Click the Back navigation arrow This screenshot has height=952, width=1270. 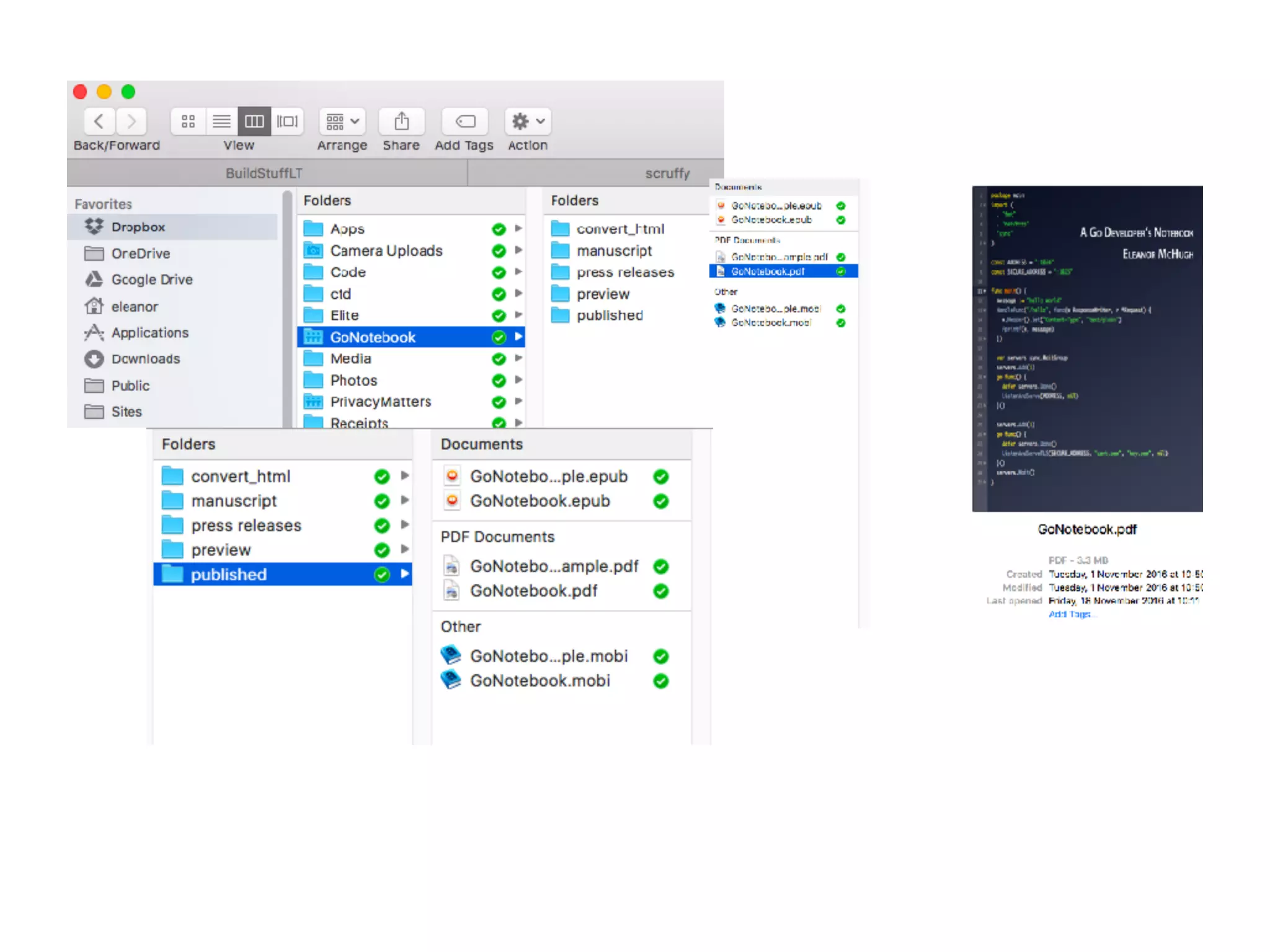pos(99,121)
